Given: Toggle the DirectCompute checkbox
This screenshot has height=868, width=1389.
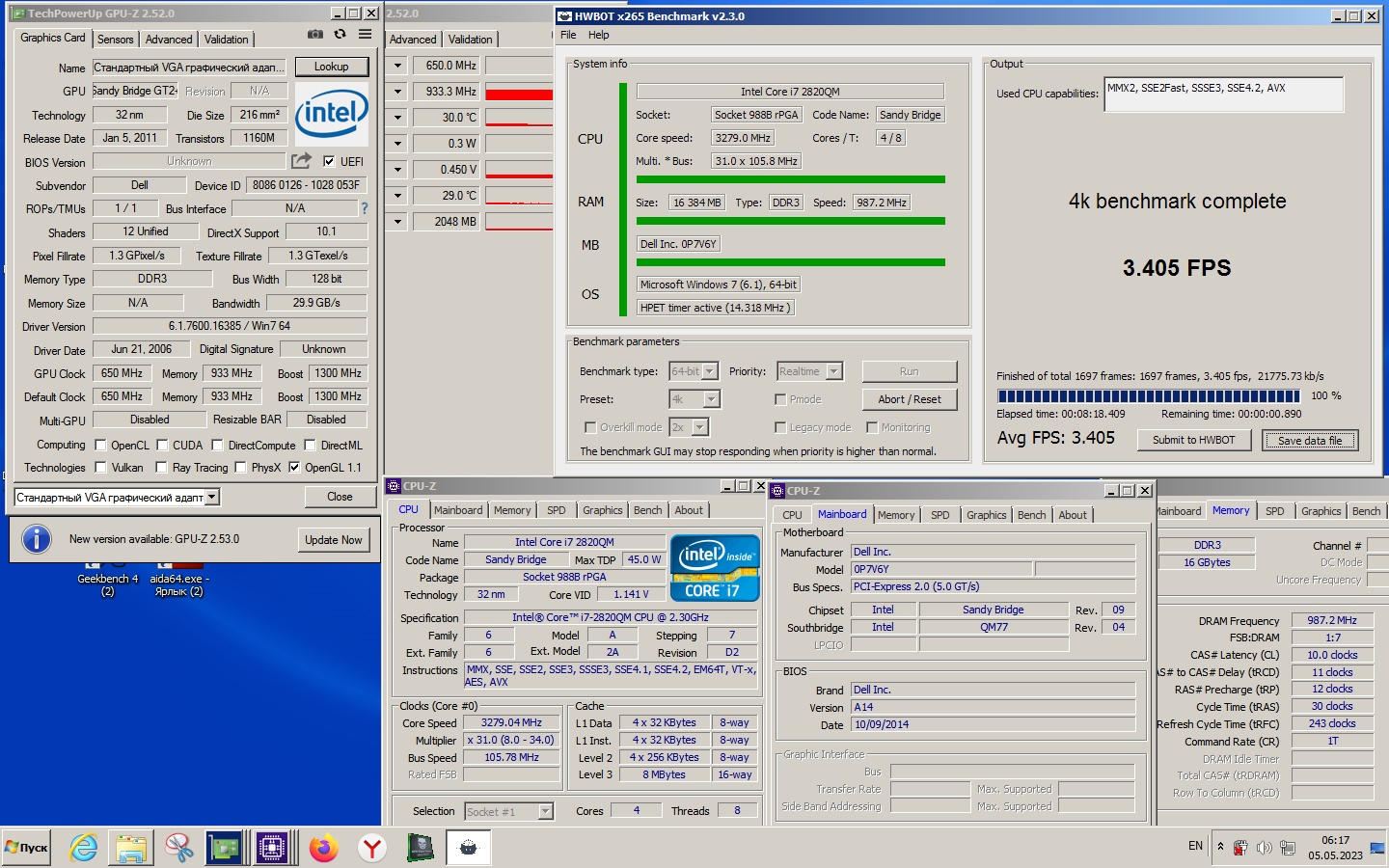Looking at the screenshot, I should pos(217,446).
